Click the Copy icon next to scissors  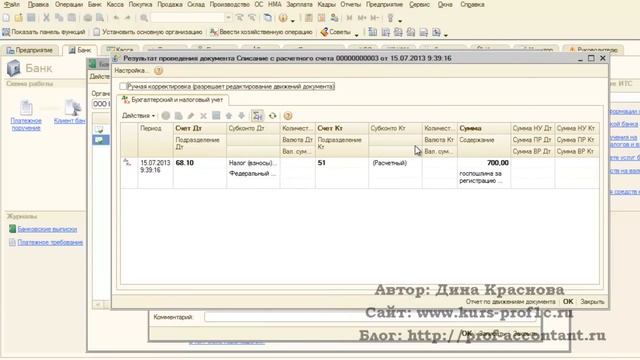(x=59, y=18)
